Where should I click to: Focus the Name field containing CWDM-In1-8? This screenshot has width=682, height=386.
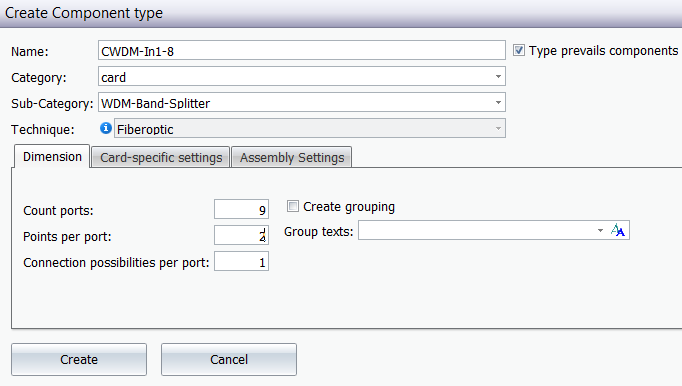tap(301, 50)
